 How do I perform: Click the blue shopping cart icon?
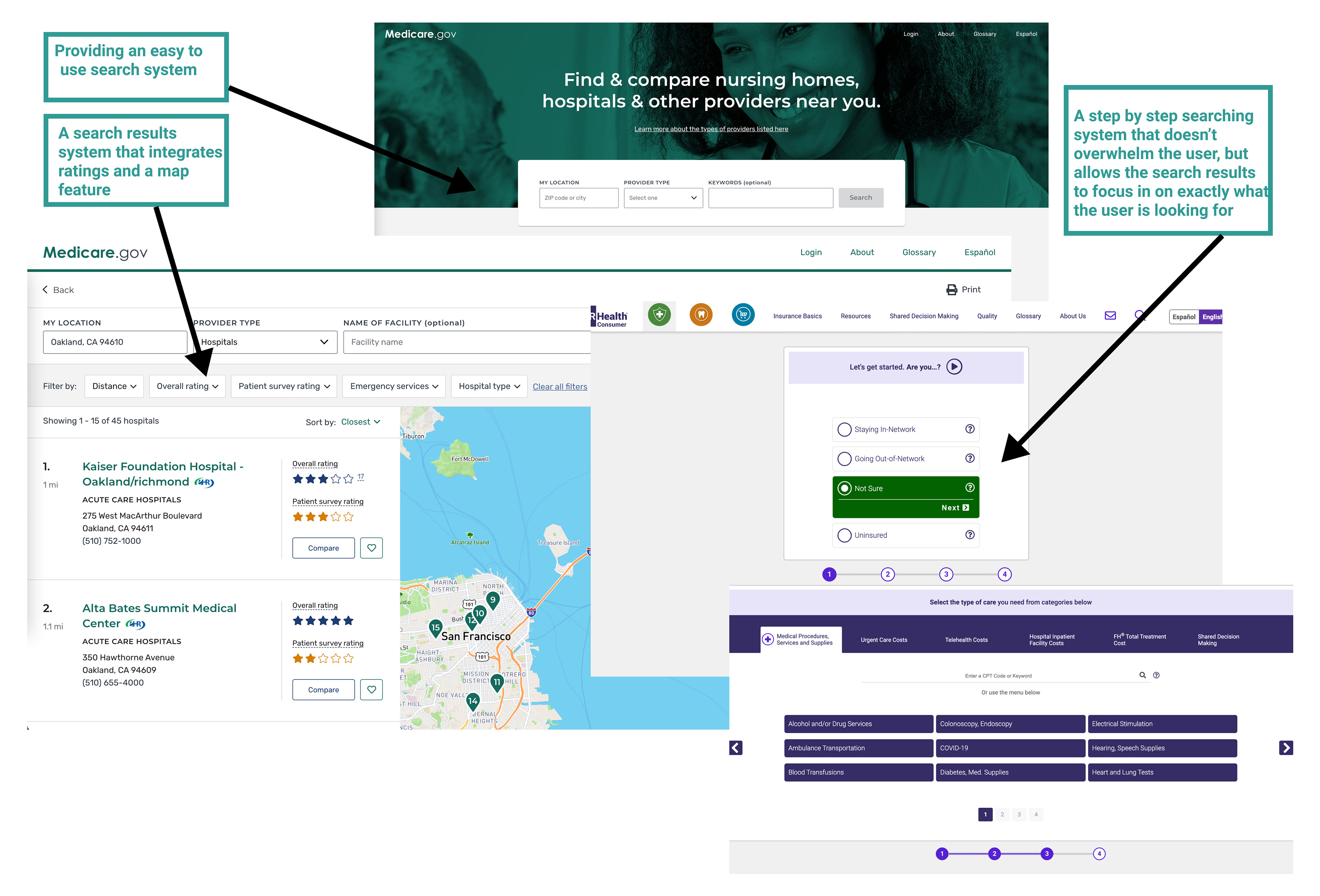point(743,314)
